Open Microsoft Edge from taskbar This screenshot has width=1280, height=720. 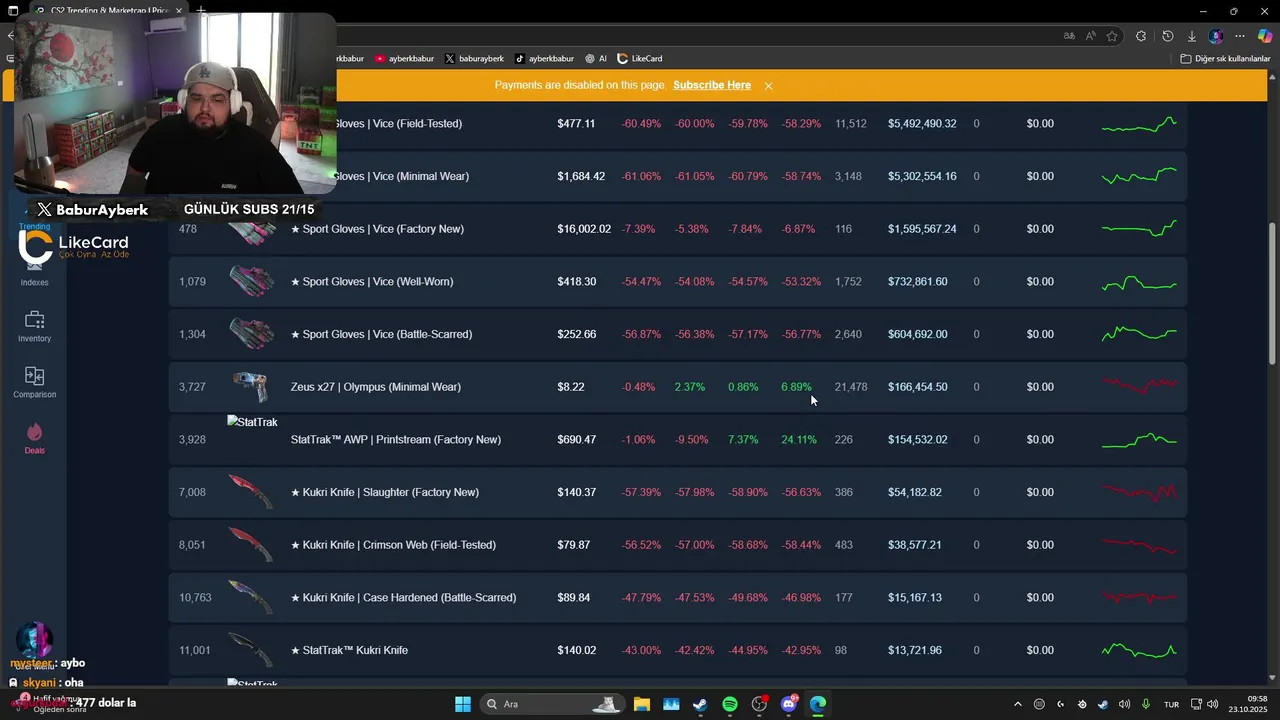tap(818, 704)
